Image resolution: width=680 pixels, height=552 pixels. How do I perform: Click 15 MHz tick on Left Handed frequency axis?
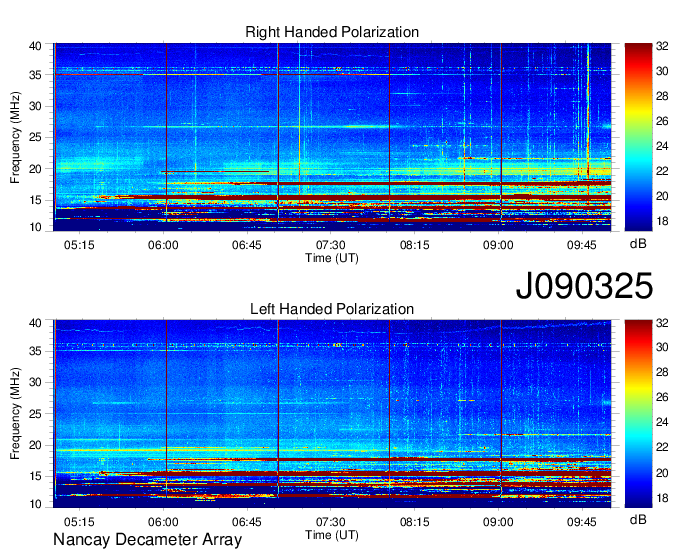(x=35, y=477)
